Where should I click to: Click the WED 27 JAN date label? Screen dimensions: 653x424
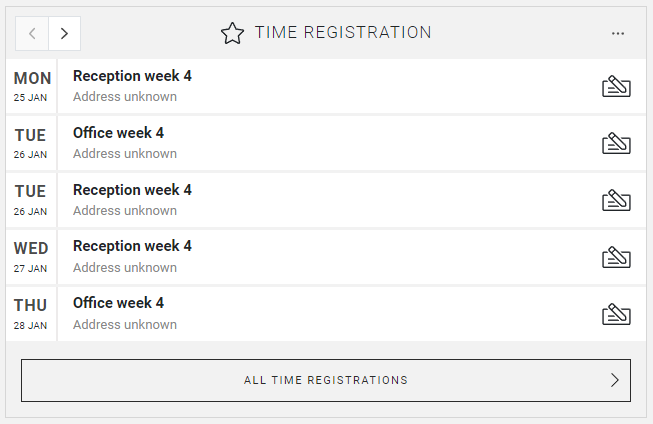pos(31,256)
